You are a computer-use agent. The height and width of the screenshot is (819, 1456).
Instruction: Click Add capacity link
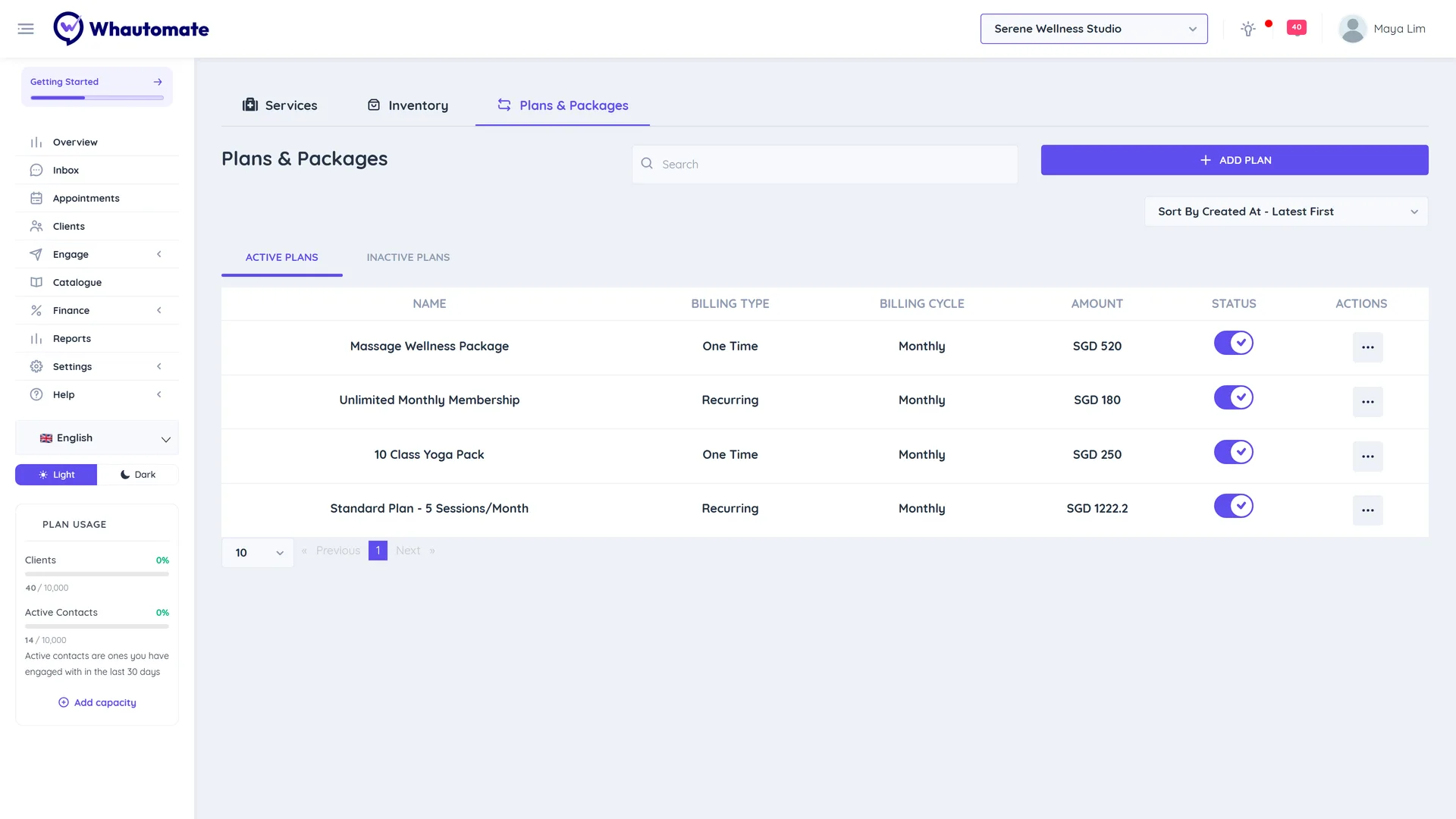97,703
